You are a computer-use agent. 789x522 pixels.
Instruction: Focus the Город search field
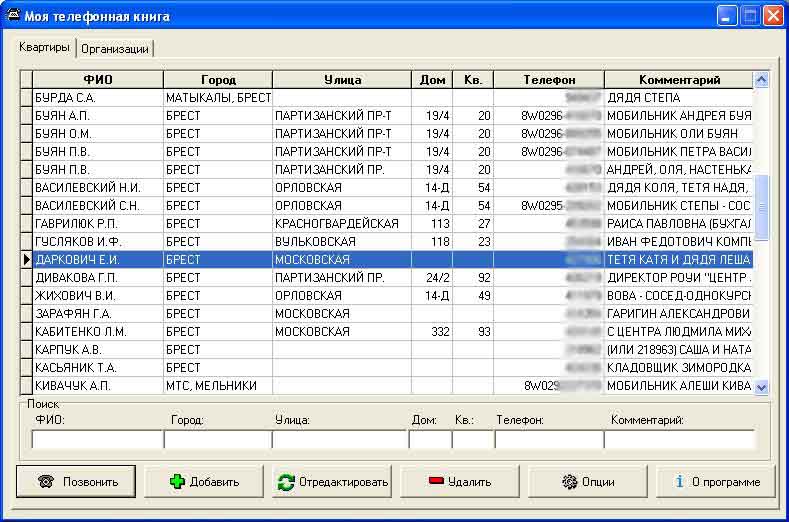pos(217,439)
